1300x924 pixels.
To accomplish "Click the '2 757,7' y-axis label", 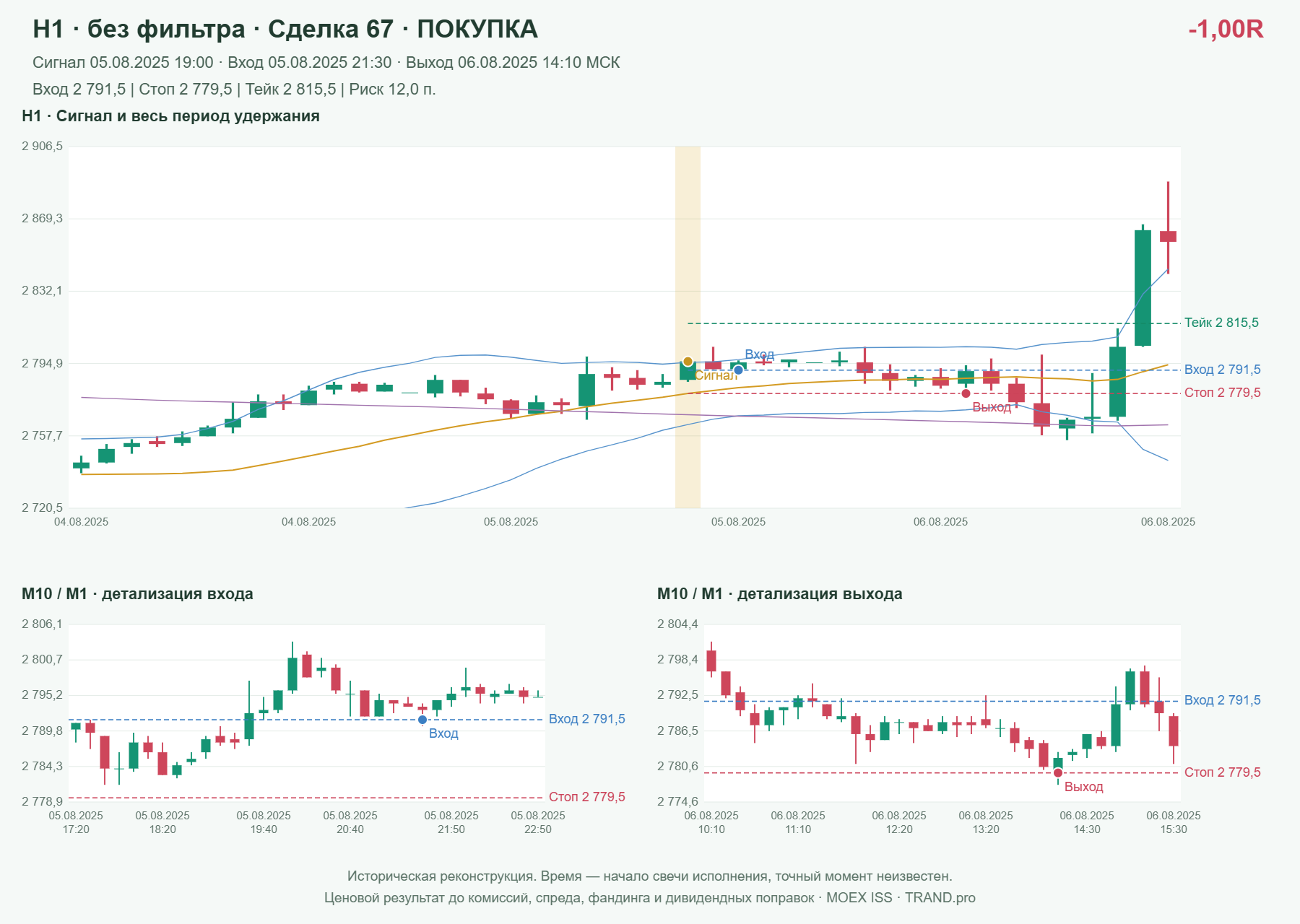I will pos(42,436).
